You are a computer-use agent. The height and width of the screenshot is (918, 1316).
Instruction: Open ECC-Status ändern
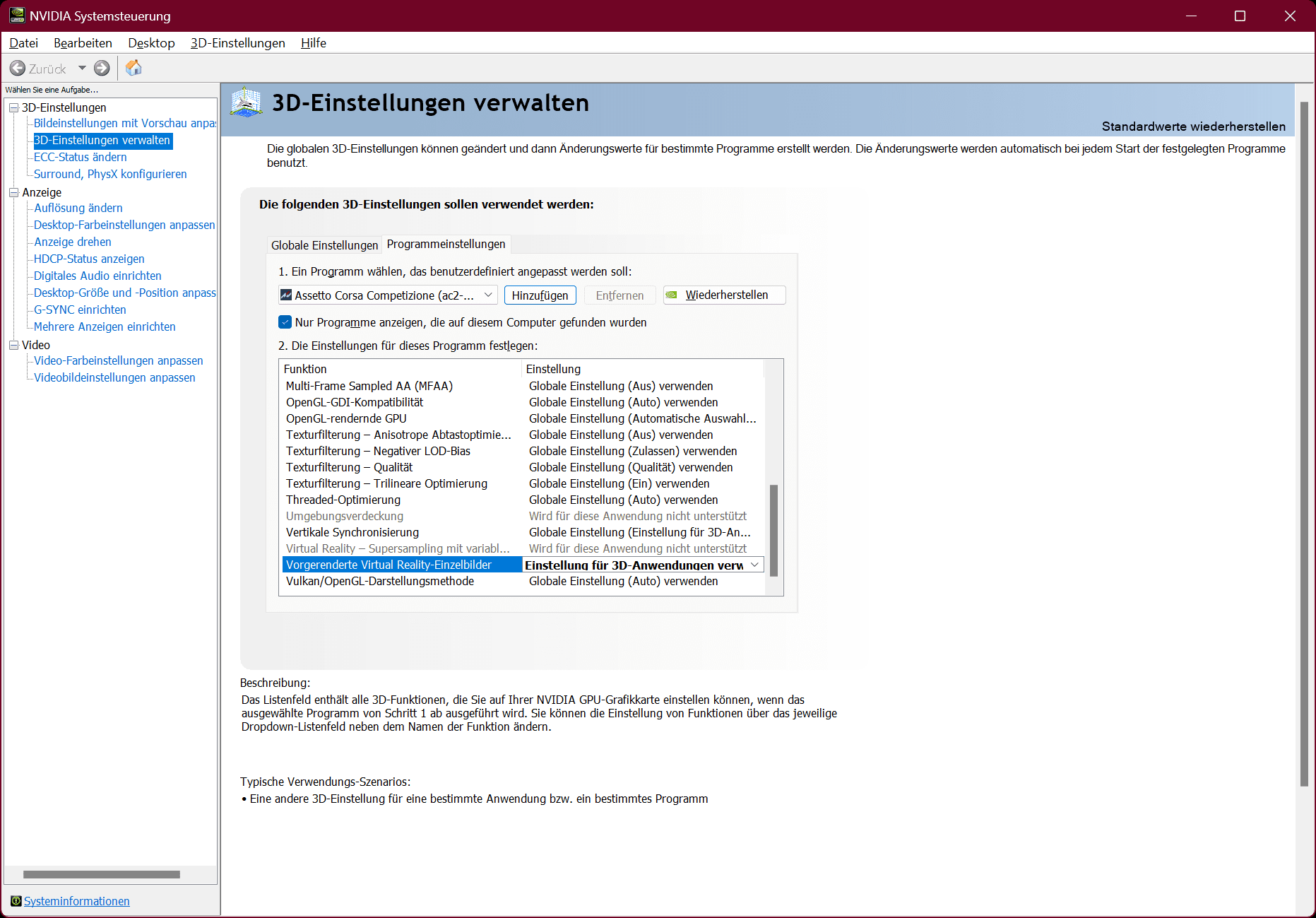coord(80,157)
